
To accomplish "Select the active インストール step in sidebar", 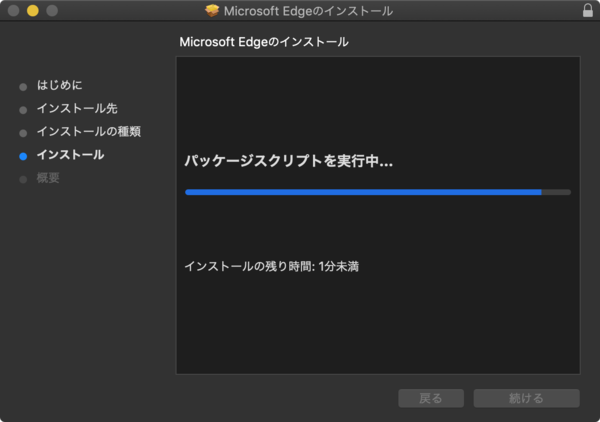I will (x=70, y=155).
